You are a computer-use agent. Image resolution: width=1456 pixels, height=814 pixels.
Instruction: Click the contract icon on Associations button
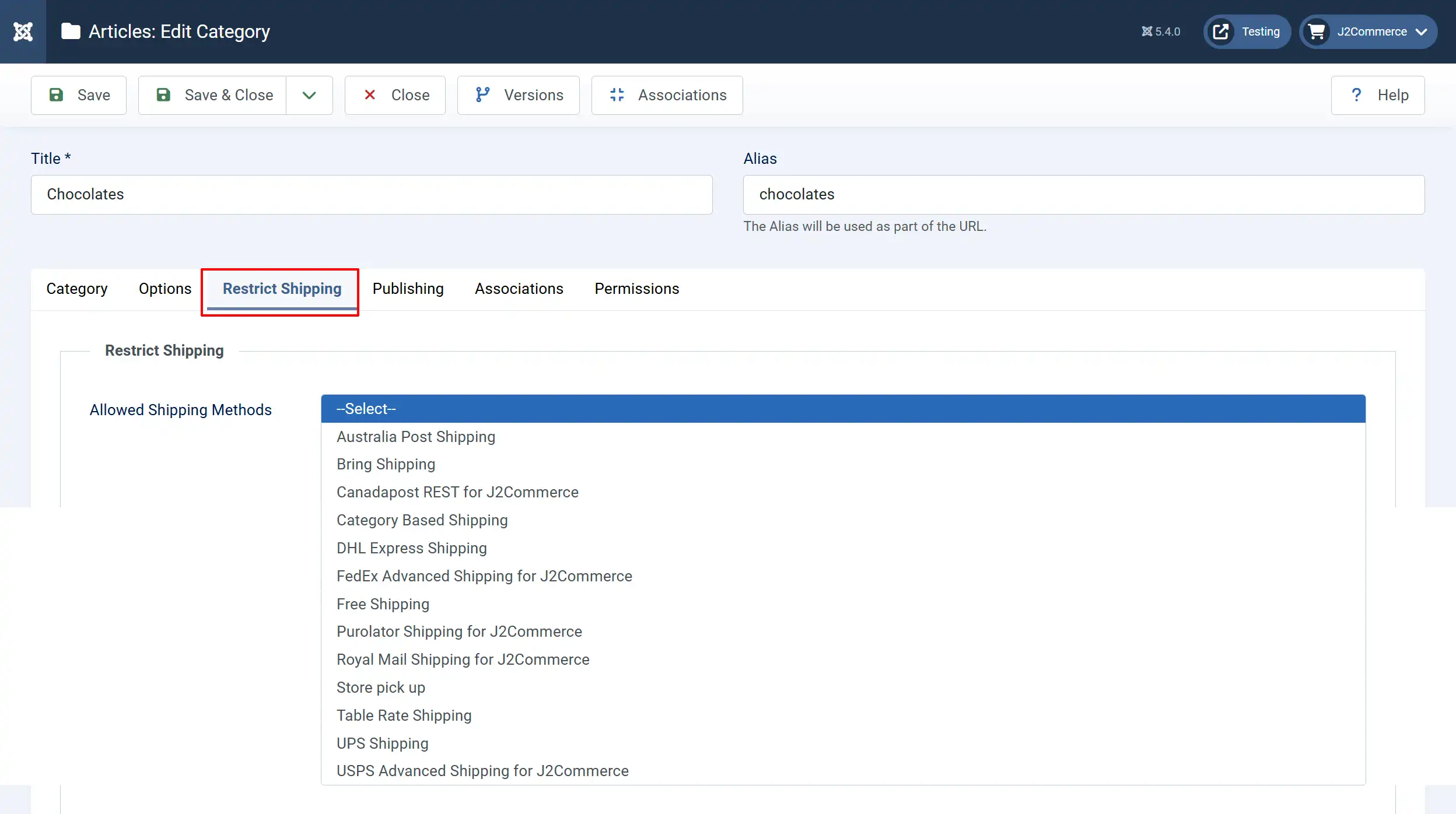pos(617,95)
